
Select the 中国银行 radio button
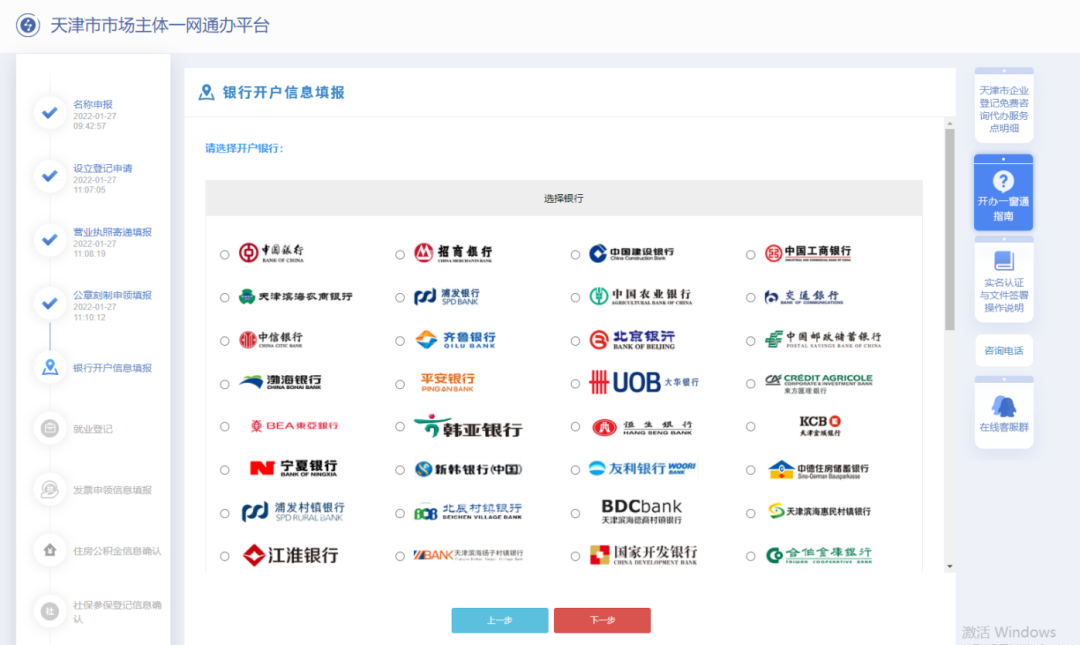(x=224, y=252)
